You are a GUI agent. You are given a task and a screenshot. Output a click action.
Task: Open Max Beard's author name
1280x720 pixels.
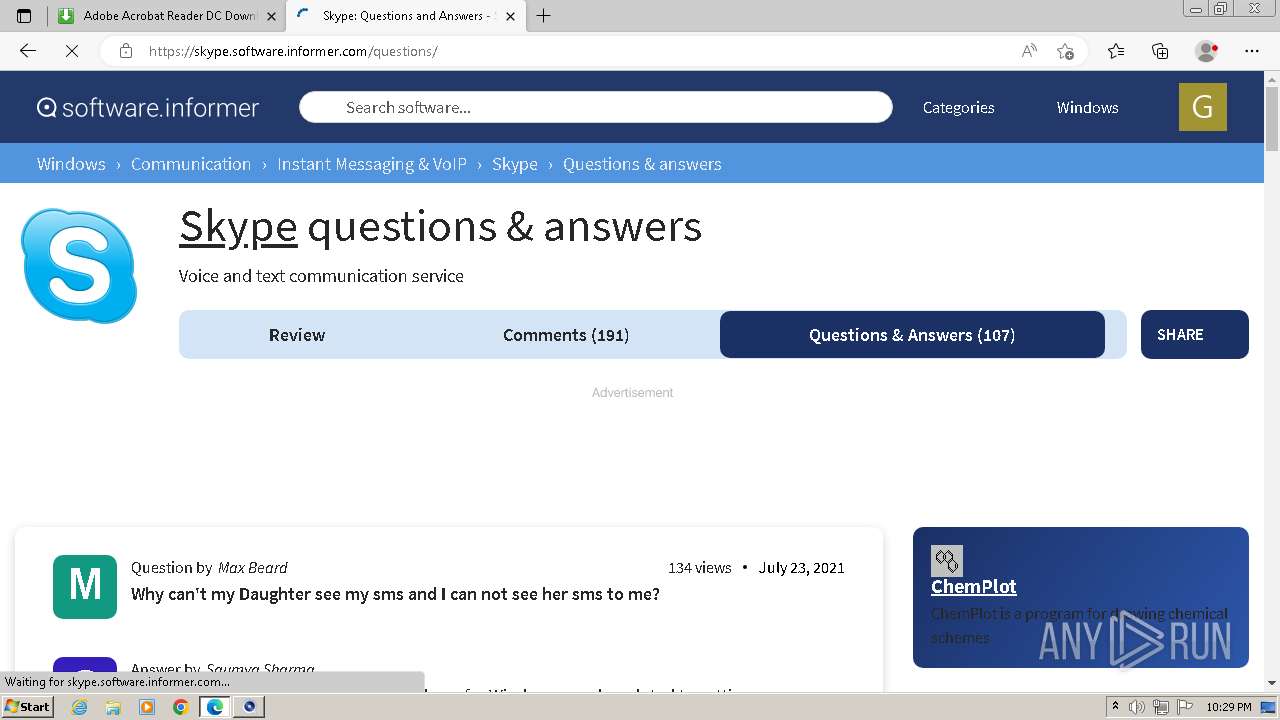253,567
